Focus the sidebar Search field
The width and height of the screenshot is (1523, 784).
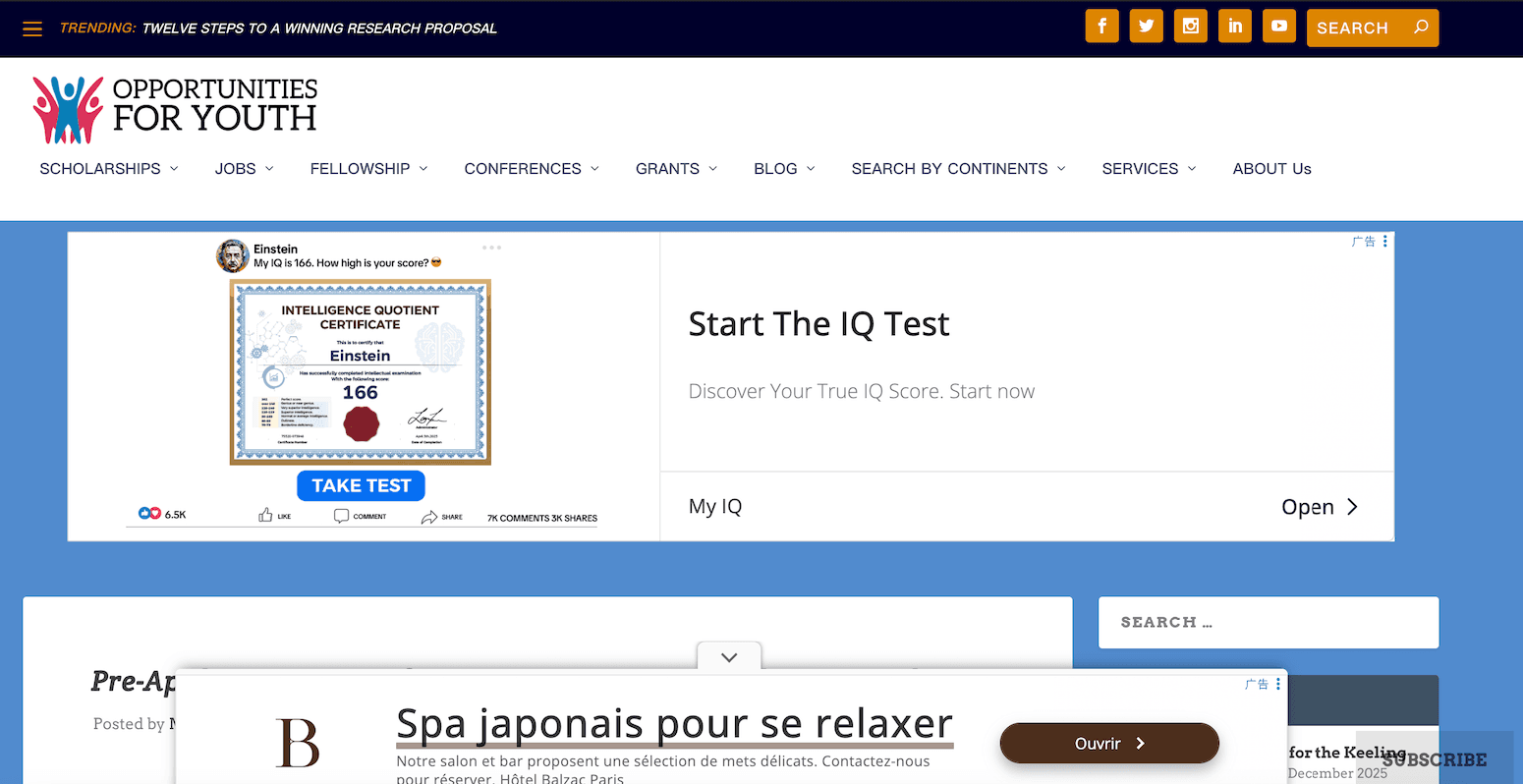1269,623
